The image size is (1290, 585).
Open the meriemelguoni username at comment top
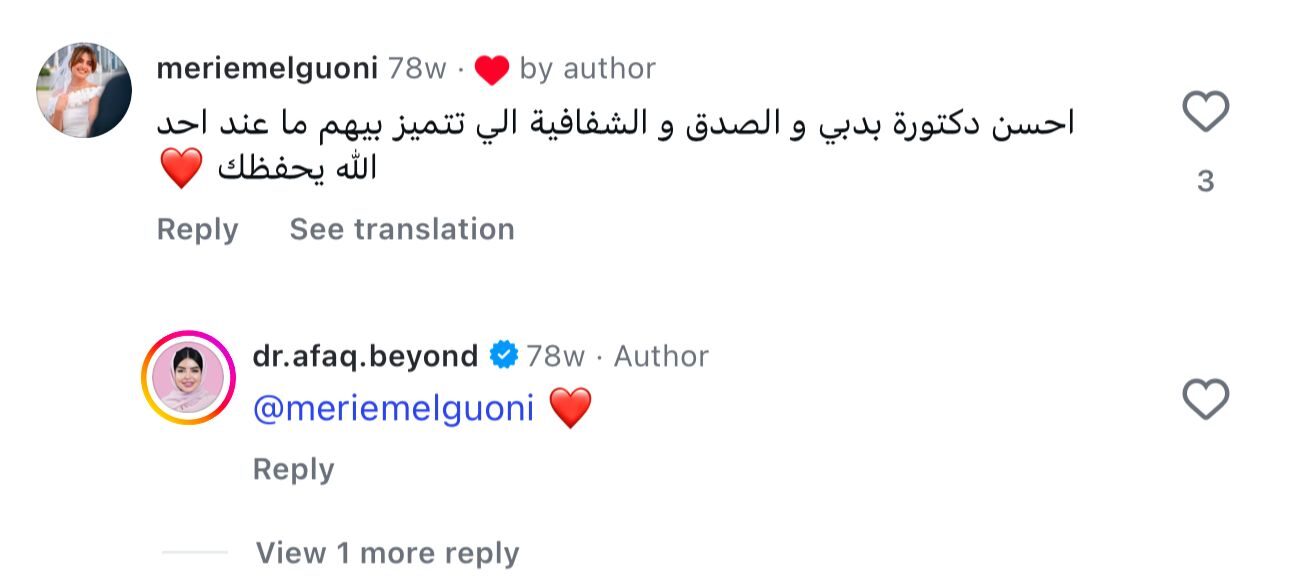click(x=267, y=68)
